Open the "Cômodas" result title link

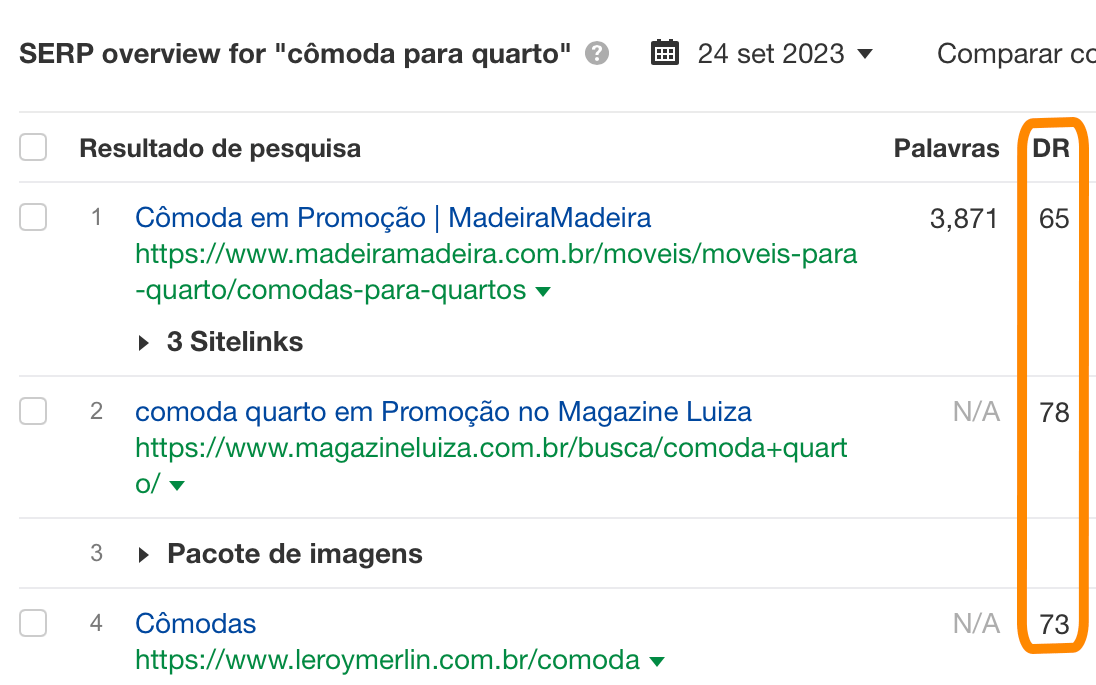[196, 624]
